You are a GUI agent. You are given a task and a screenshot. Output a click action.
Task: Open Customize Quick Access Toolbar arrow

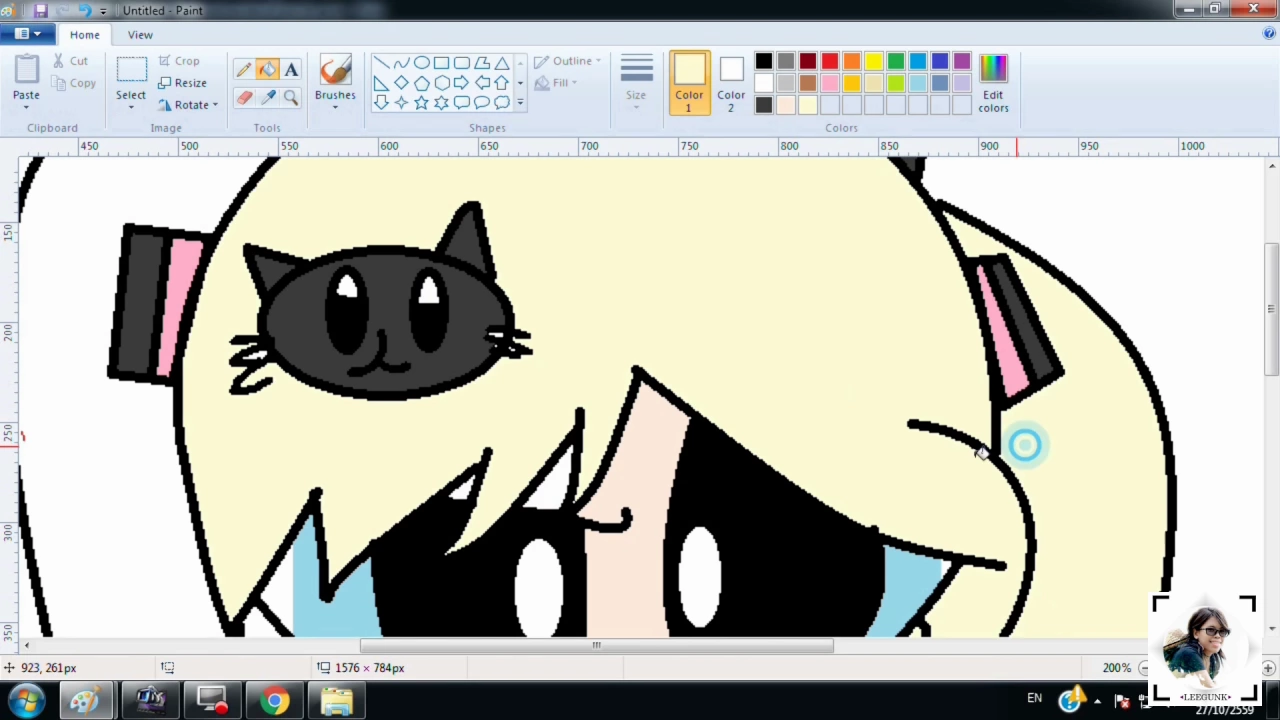103,11
